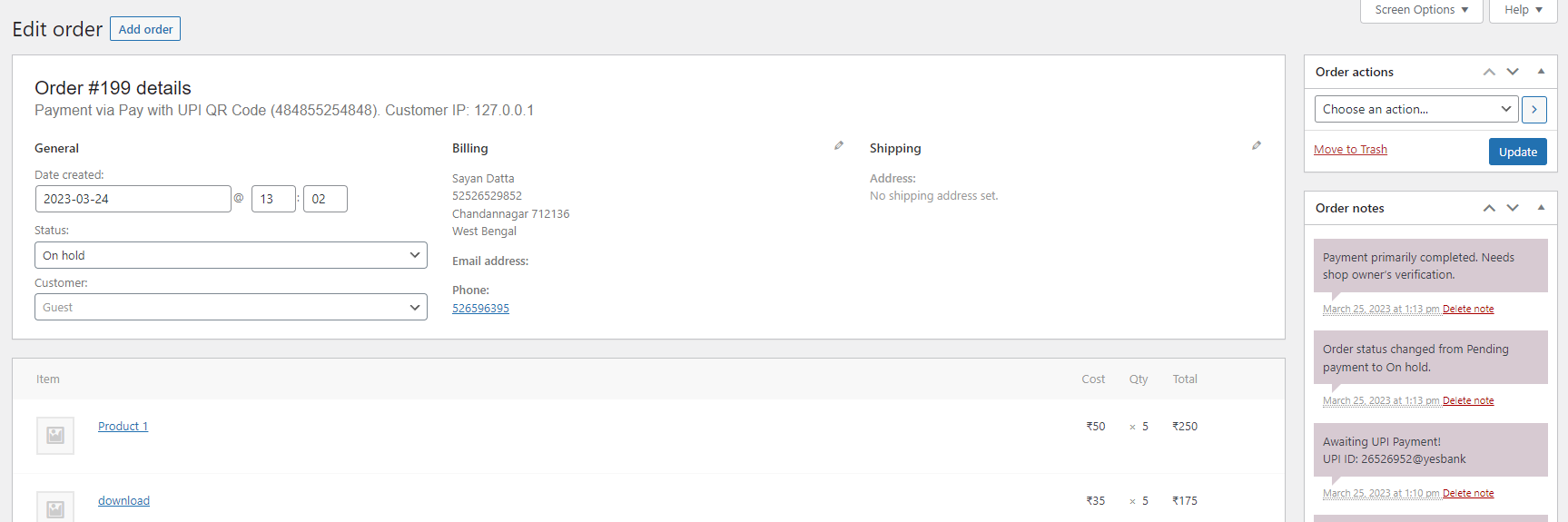Edit billing address with pencil icon

click(839, 145)
